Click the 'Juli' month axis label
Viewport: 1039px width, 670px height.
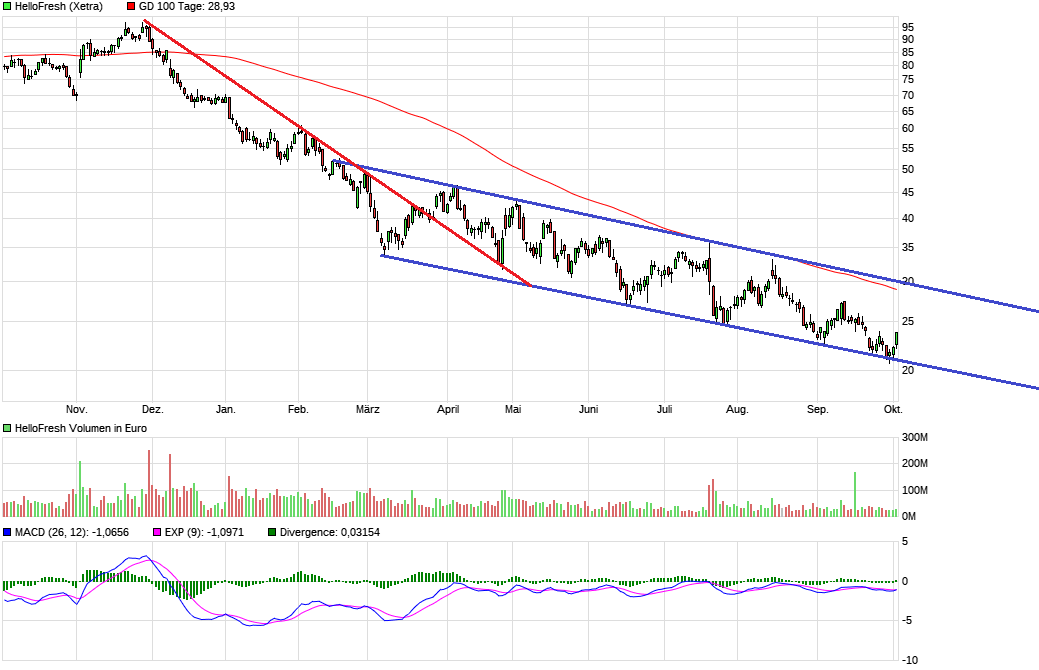pyautogui.click(x=665, y=410)
